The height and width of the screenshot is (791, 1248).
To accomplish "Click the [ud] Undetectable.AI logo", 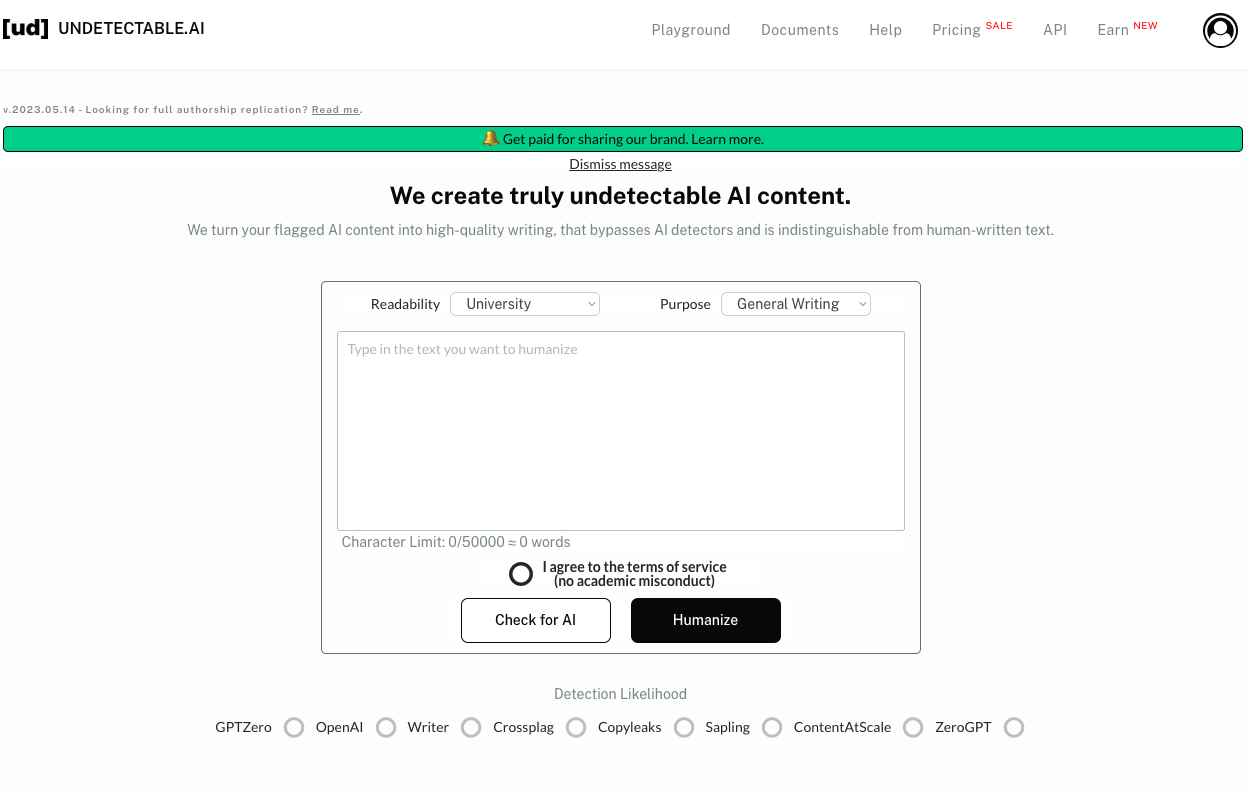I will 104,28.
